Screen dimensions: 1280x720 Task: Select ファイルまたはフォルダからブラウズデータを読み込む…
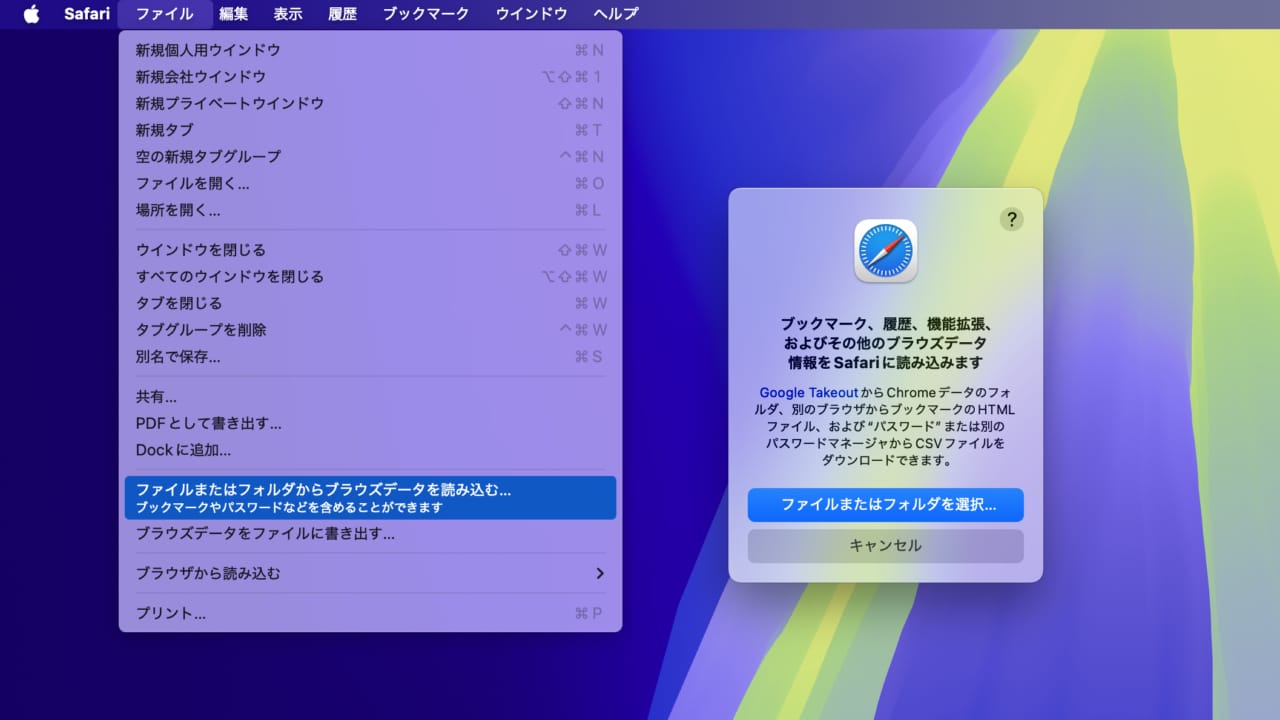coord(370,498)
